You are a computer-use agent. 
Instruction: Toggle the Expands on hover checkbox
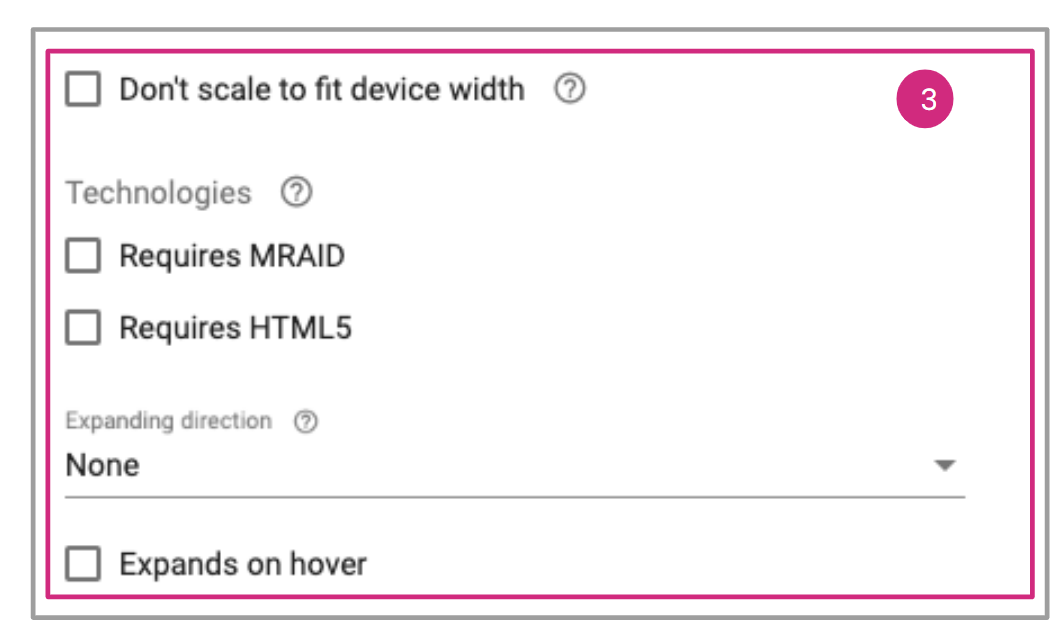point(83,565)
